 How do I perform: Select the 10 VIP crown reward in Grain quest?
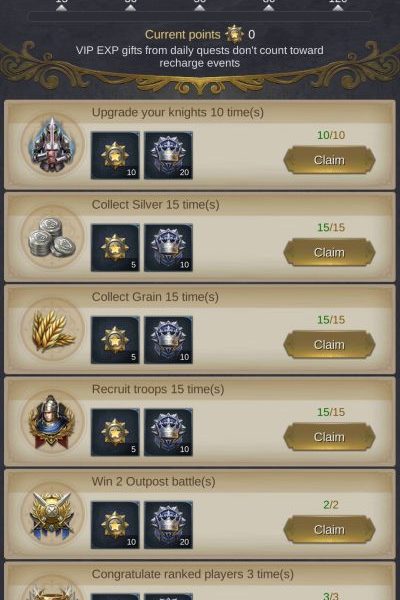(168, 340)
